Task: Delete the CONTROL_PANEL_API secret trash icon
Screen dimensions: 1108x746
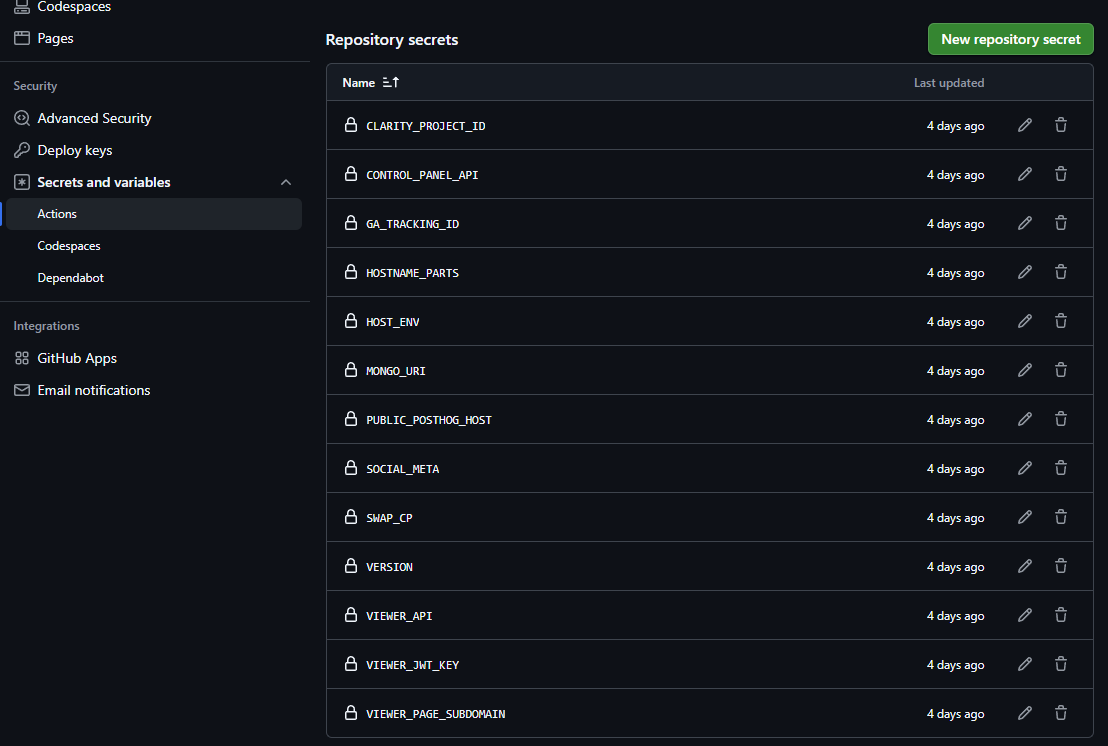Action: pos(1060,175)
